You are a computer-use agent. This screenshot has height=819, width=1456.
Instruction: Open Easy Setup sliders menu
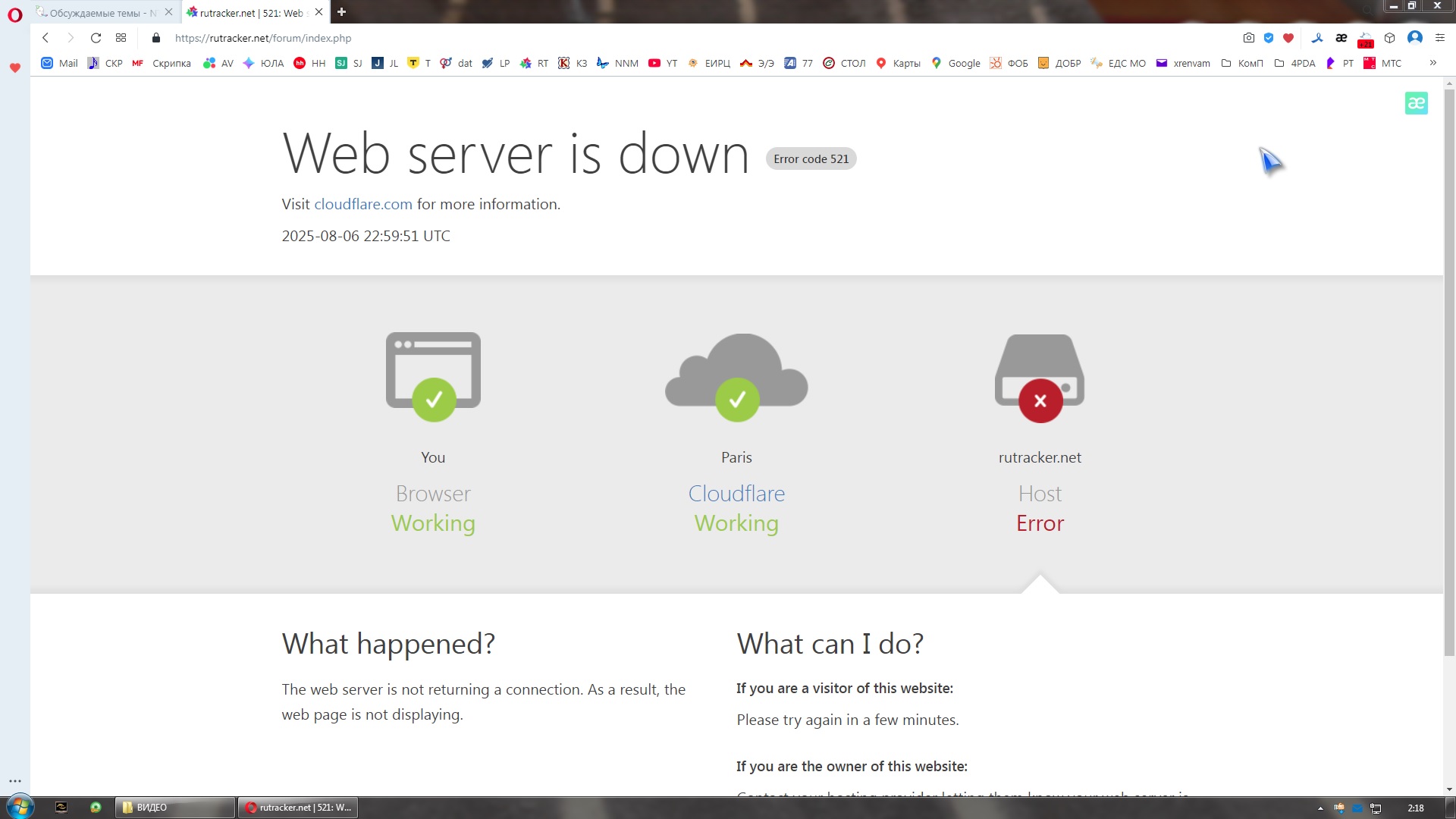pos(1440,38)
